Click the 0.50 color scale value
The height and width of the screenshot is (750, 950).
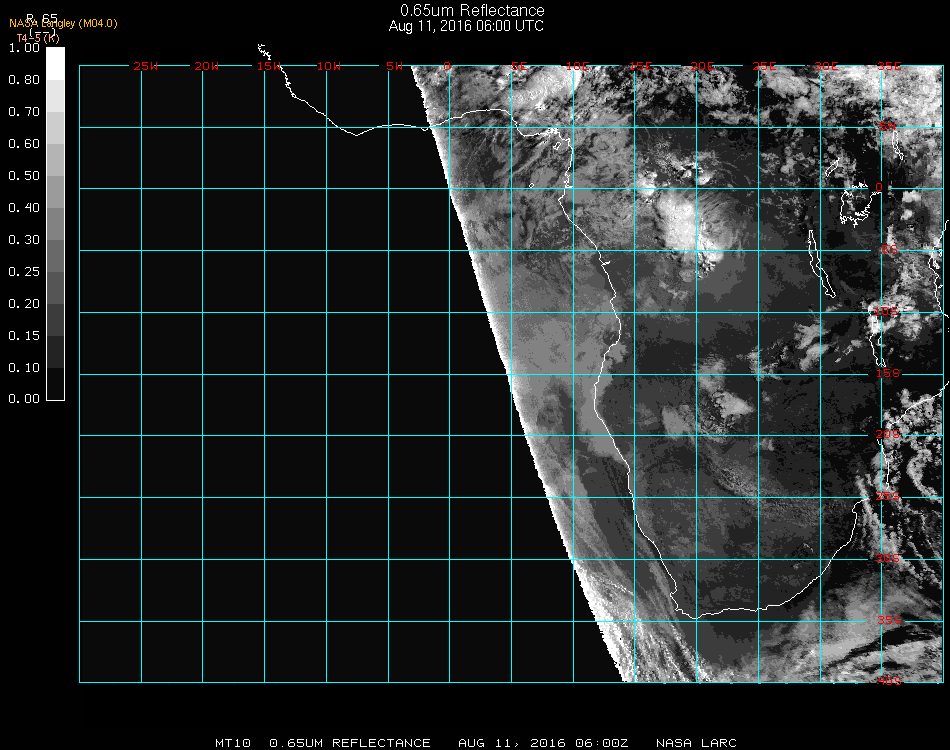coord(24,176)
